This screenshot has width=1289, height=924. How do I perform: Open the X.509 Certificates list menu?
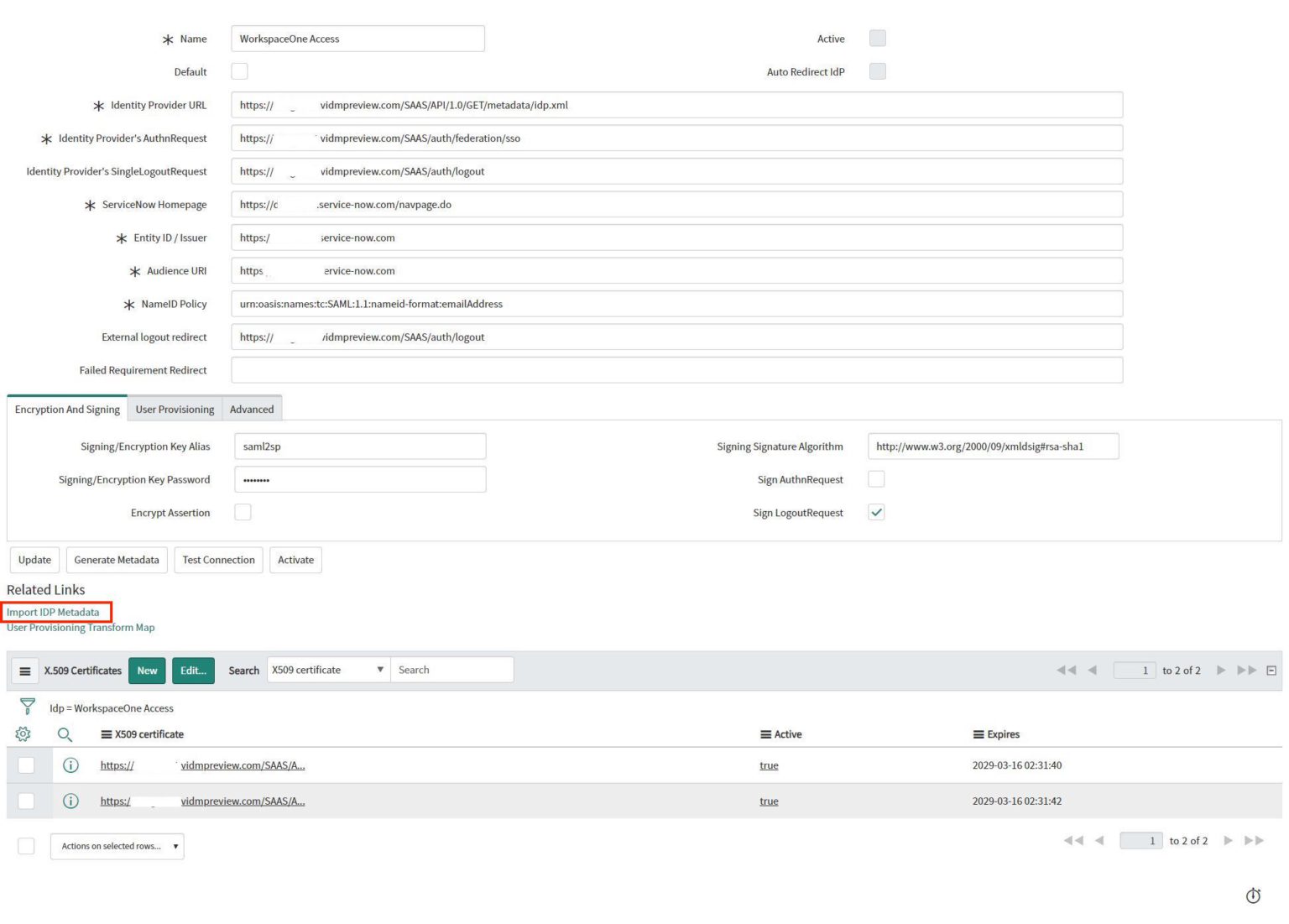pos(24,670)
